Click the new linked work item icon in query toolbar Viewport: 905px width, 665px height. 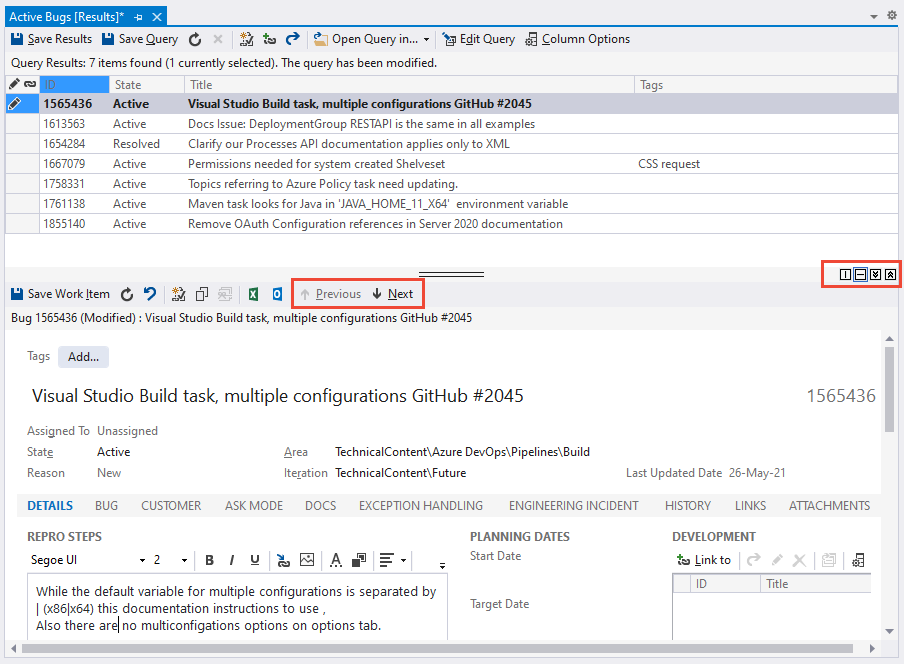pos(246,39)
